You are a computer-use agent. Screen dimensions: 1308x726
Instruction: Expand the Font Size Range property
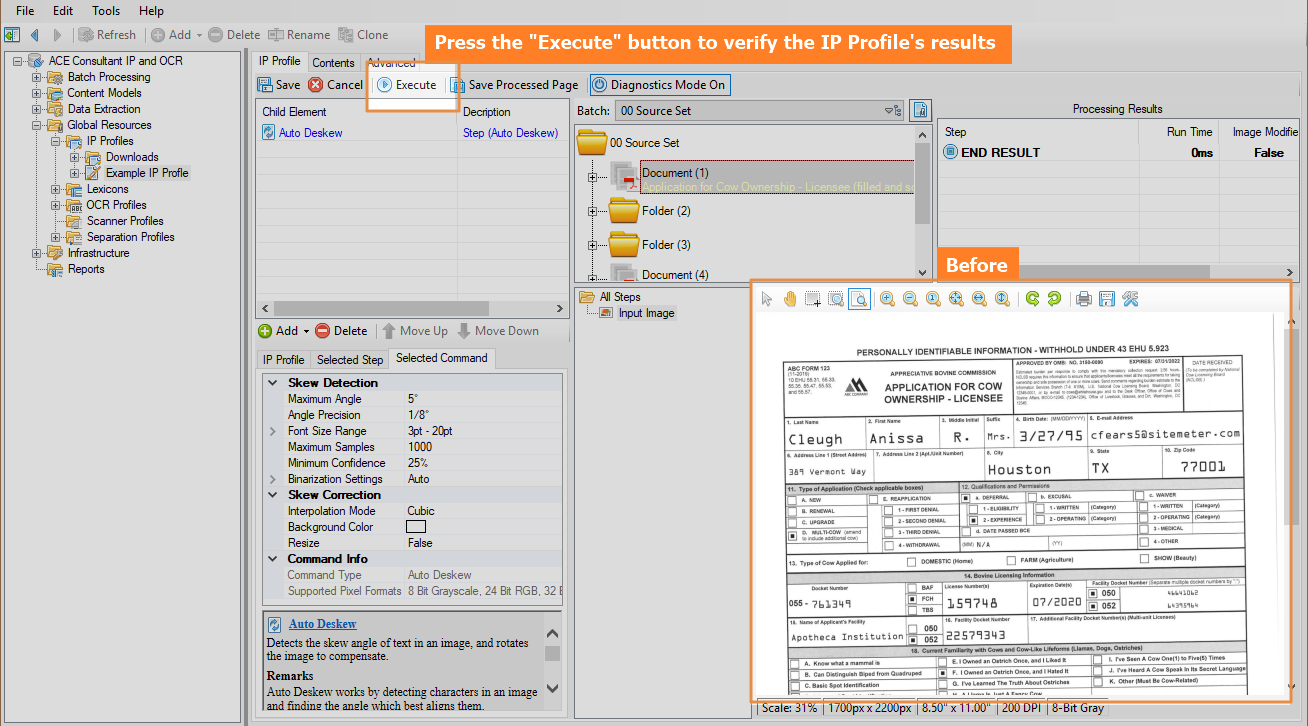[273, 431]
